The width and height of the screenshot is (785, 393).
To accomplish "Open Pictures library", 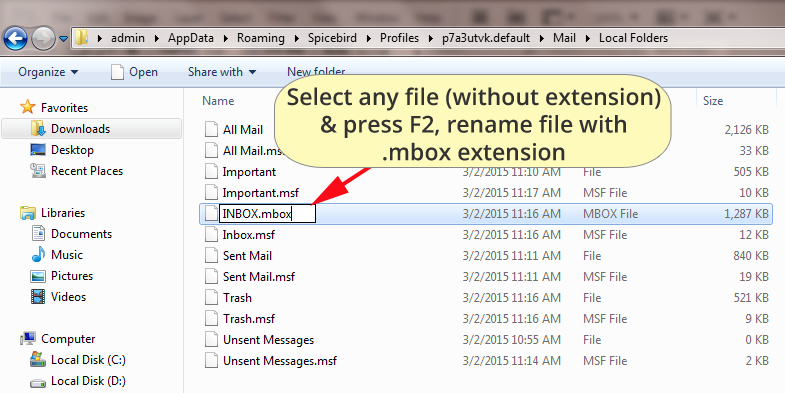I will [x=72, y=276].
